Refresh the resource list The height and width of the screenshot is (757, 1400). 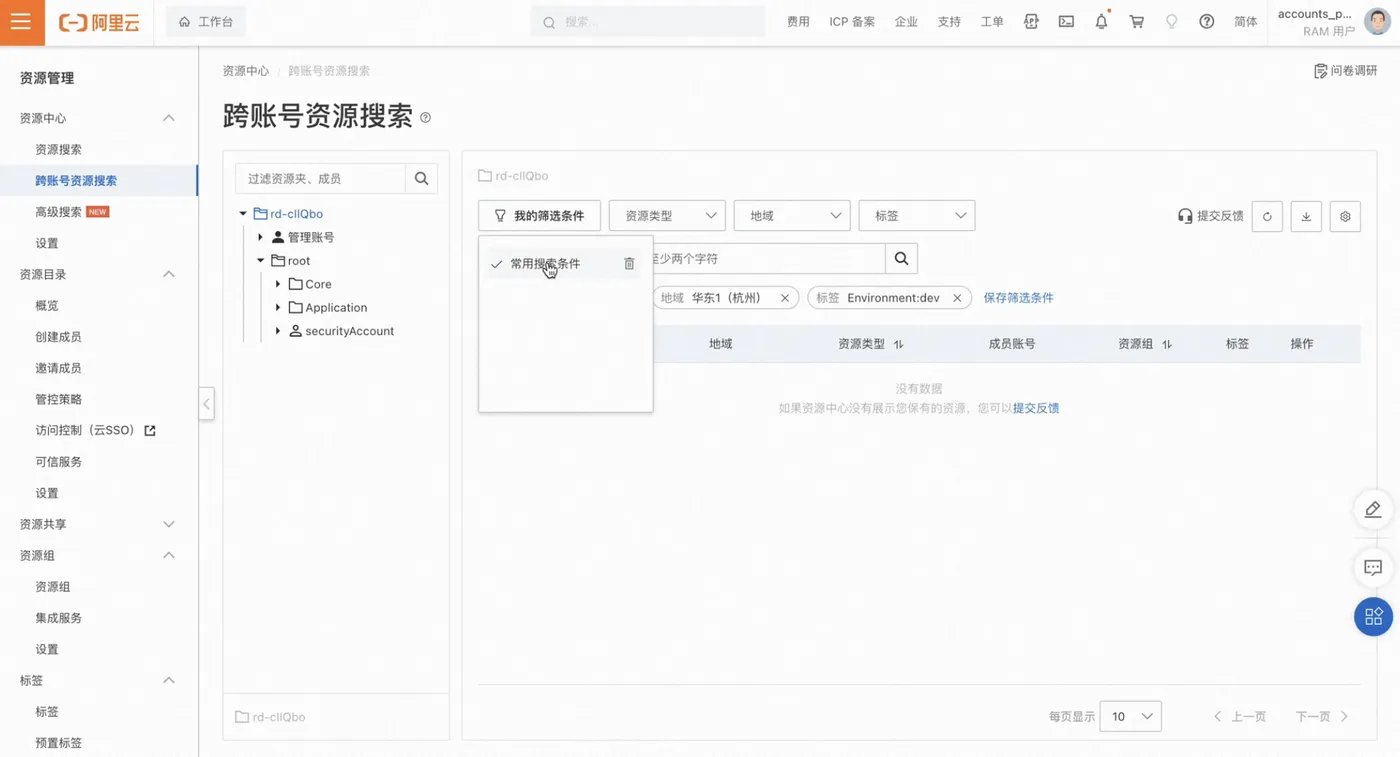point(1267,216)
